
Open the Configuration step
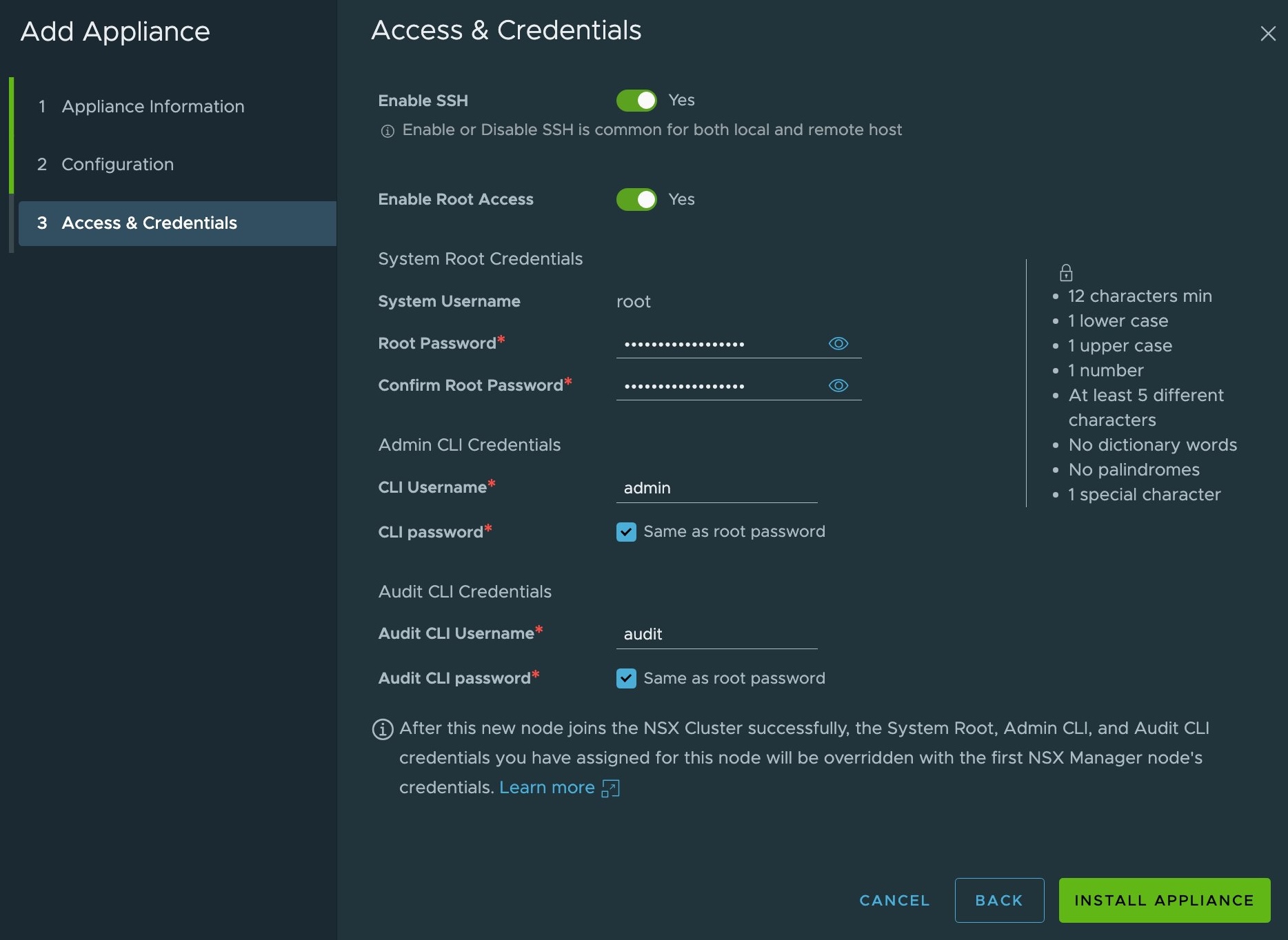tap(117, 164)
